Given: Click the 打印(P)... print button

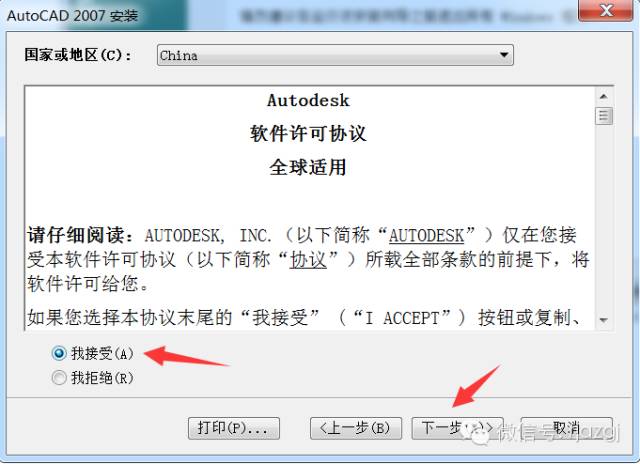Looking at the screenshot, I should click(x=234, y=428).
